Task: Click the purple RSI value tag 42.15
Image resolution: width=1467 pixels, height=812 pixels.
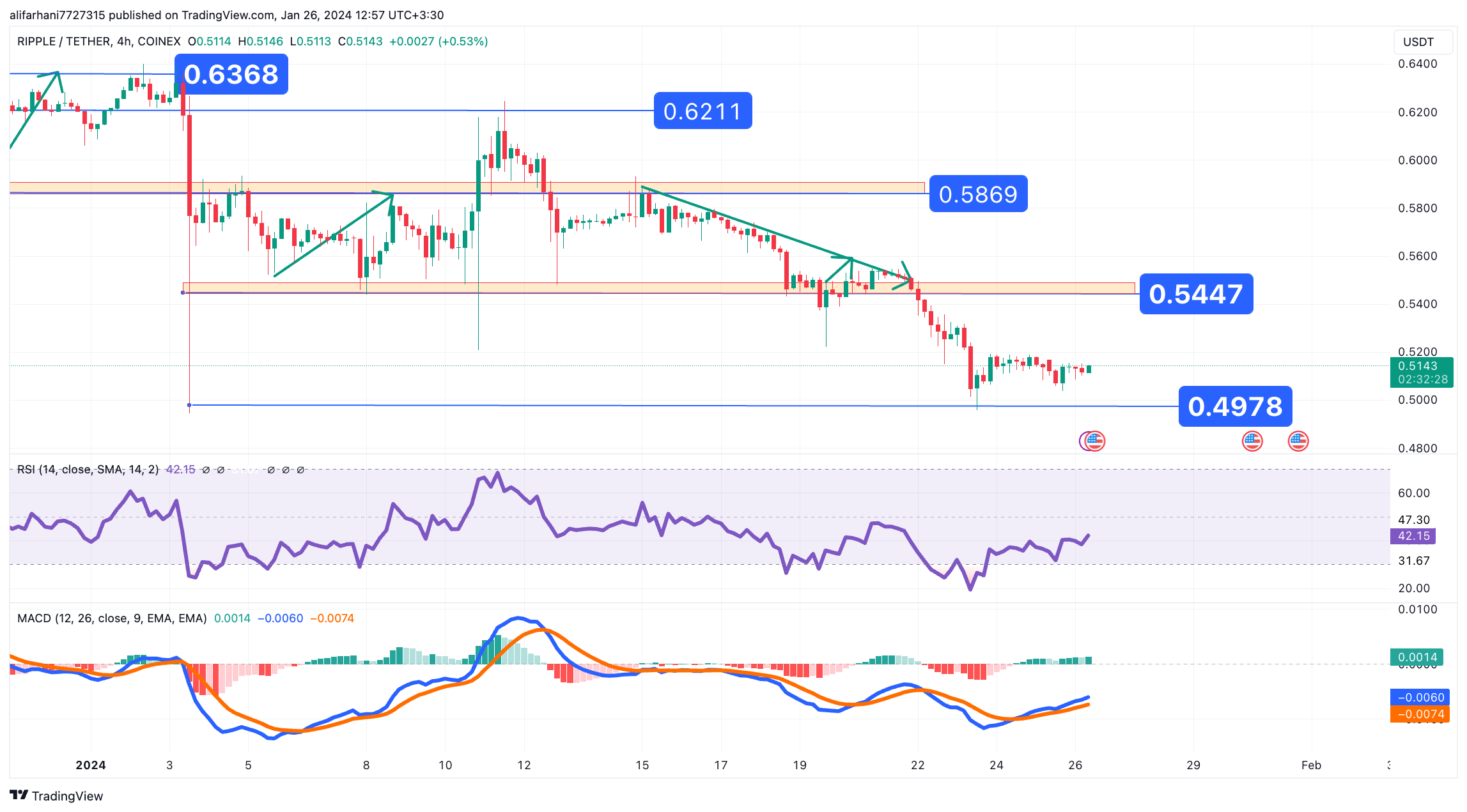Action: click(x=1413, y=536)
